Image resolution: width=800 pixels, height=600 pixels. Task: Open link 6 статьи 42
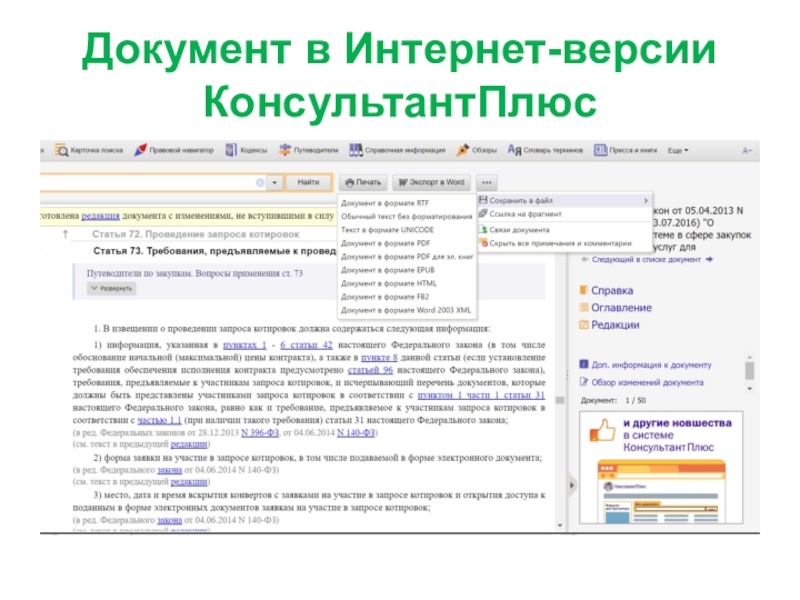tap(306, 345)
